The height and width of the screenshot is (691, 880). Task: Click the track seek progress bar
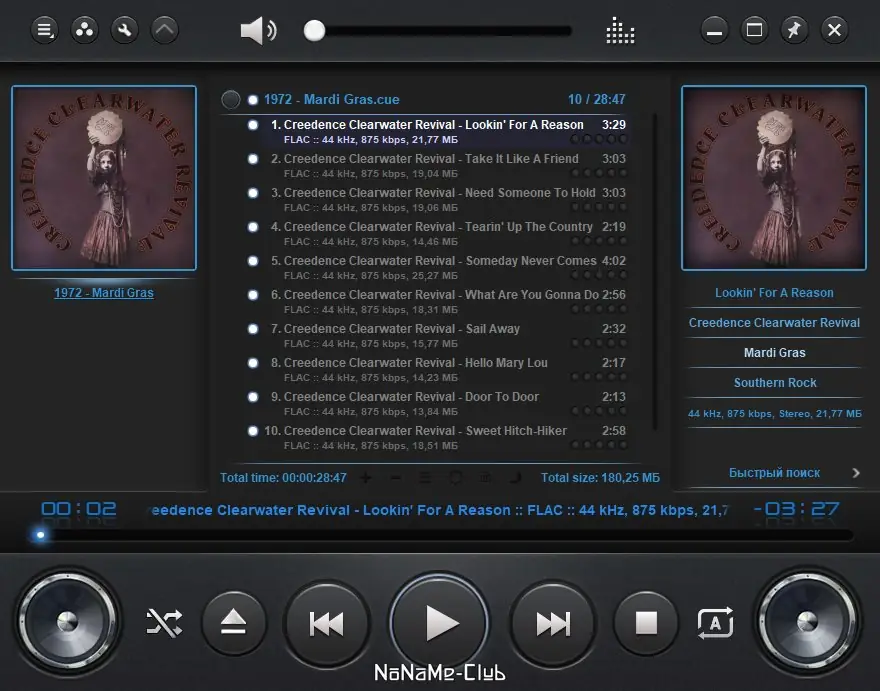point(443,535)
